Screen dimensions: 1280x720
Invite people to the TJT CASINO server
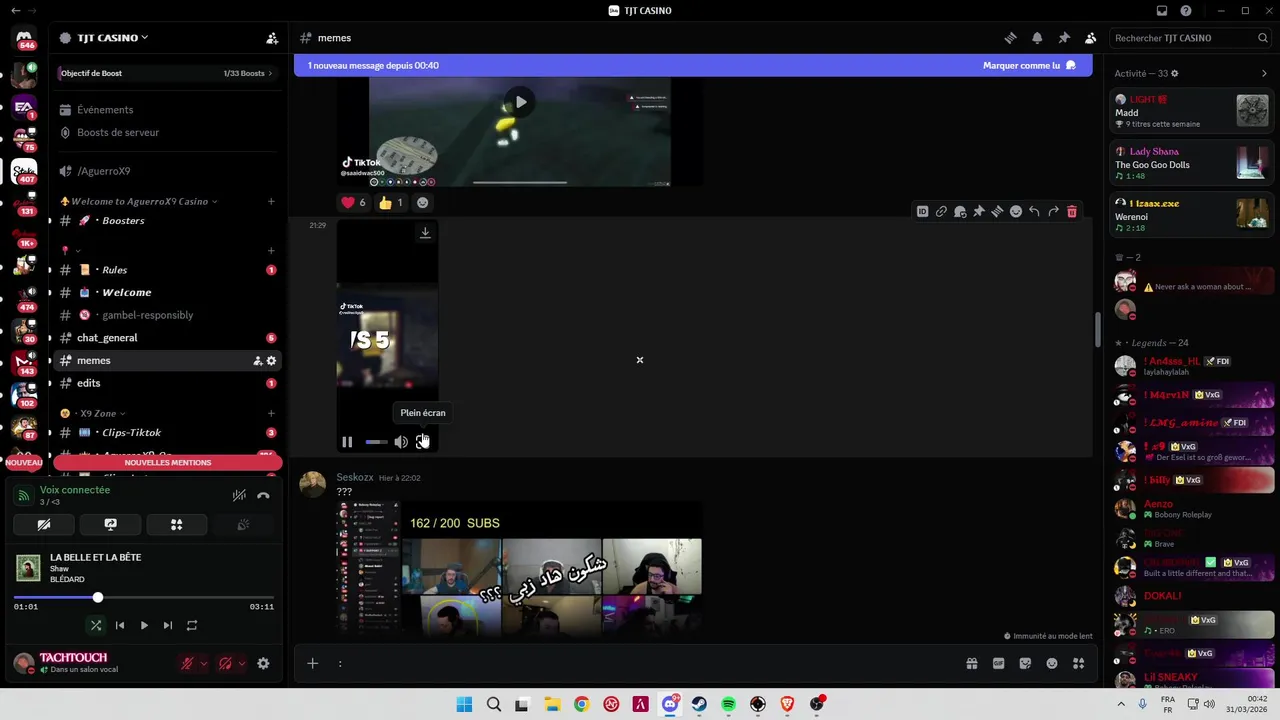pyautogui.click(x=272, y=38)
